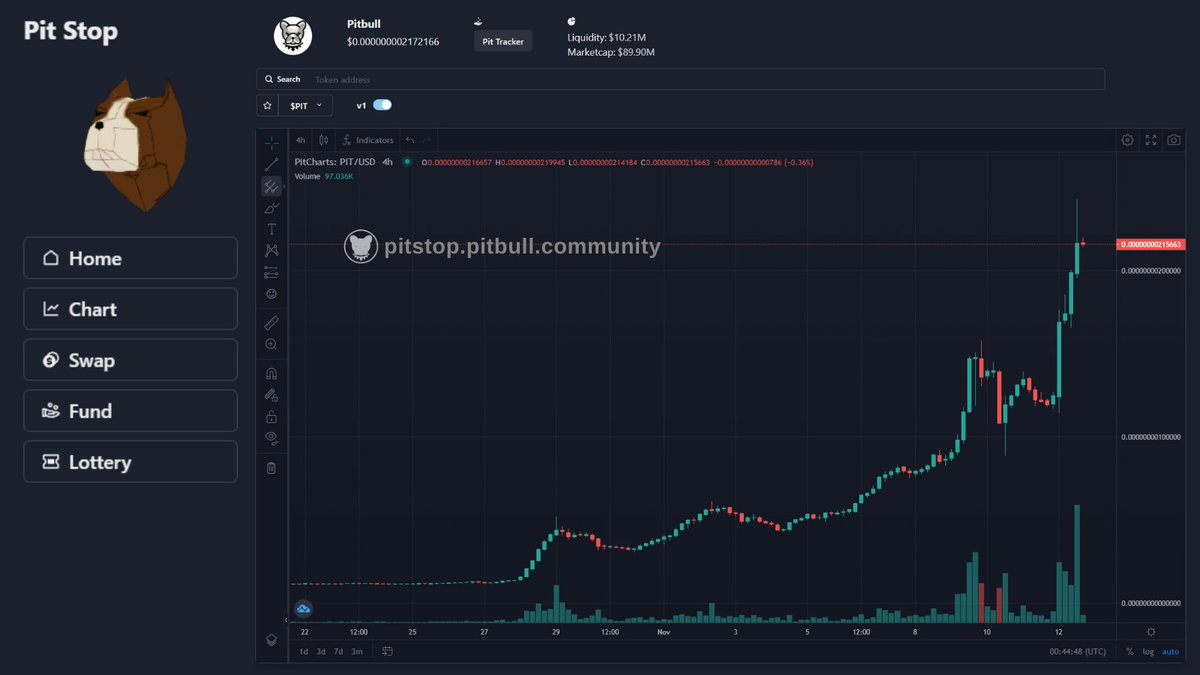Click the PitCharts: PIT/USD legend title
1200x675 pixels.
(335, 162)
